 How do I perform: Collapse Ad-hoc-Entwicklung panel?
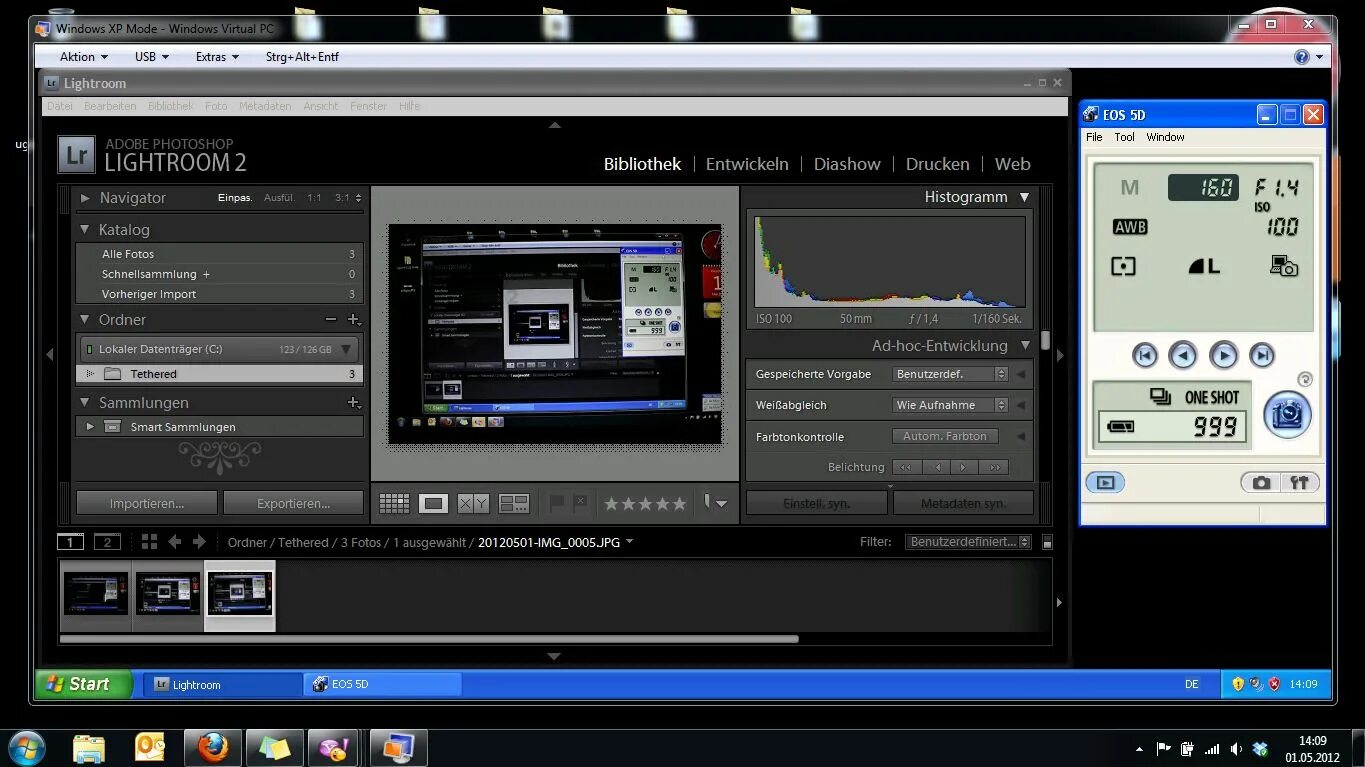pos(1024,346)
